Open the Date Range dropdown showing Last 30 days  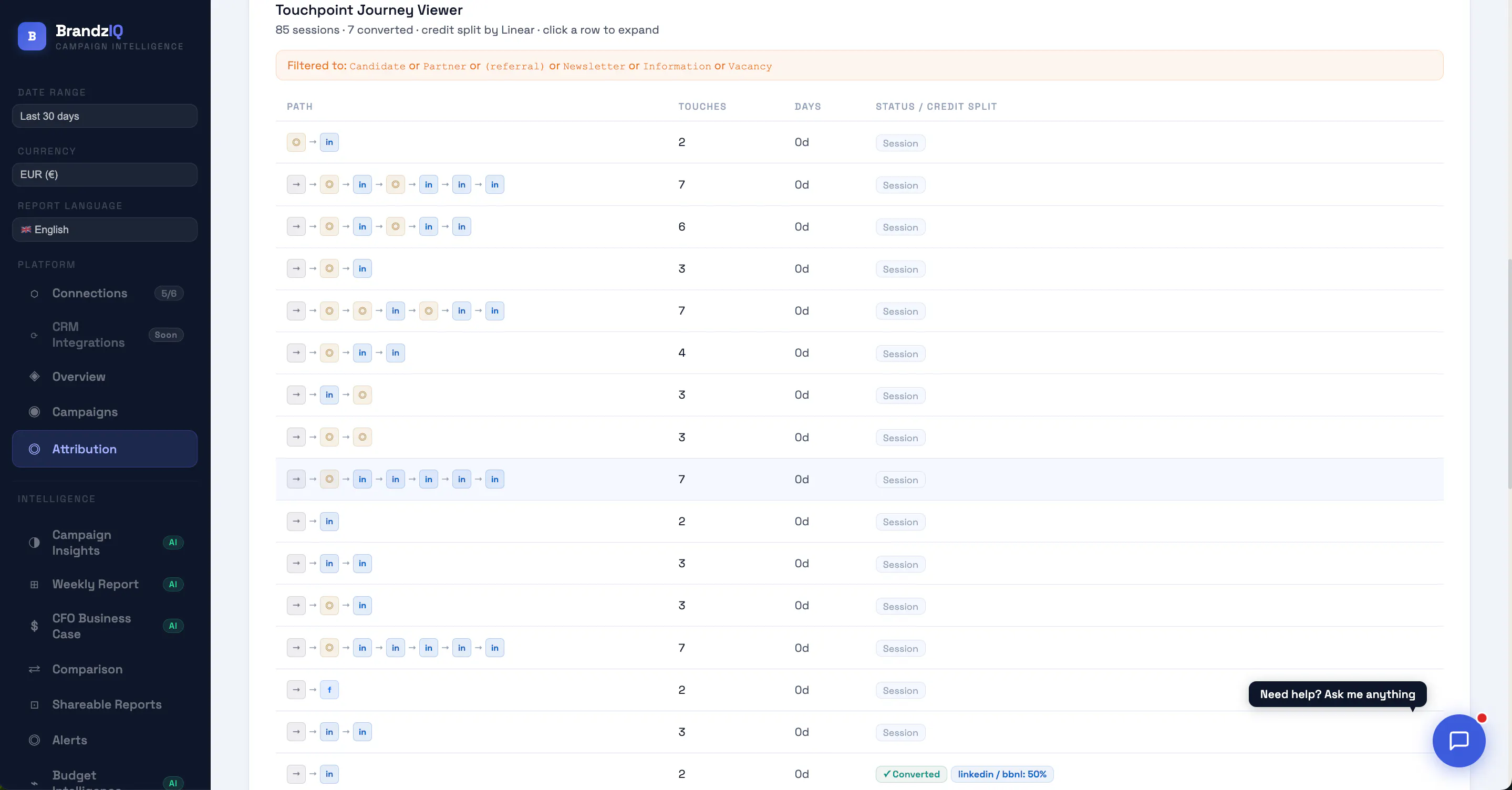point(105,116)
